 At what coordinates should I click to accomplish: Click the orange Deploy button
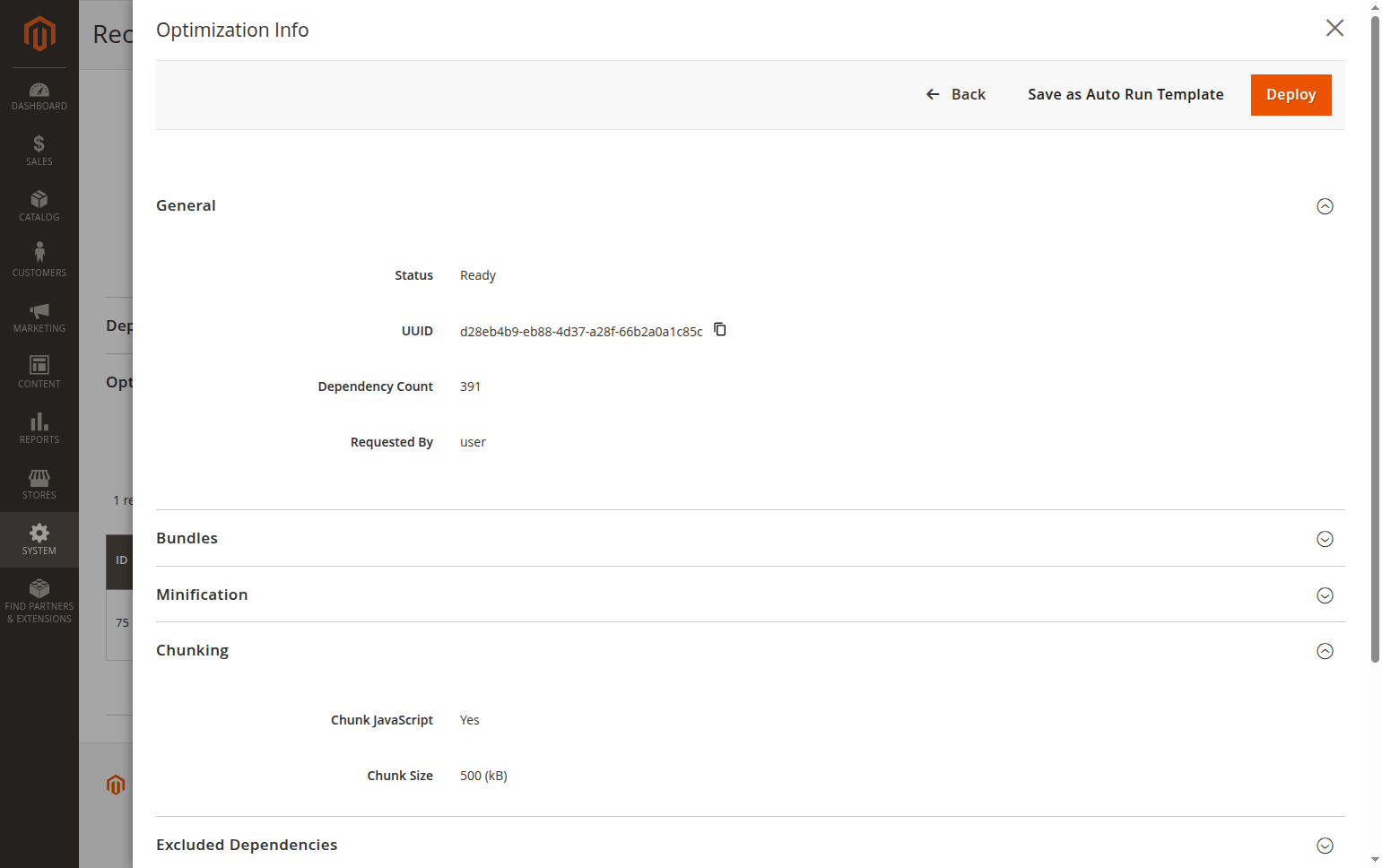(x=1291, y=95)
